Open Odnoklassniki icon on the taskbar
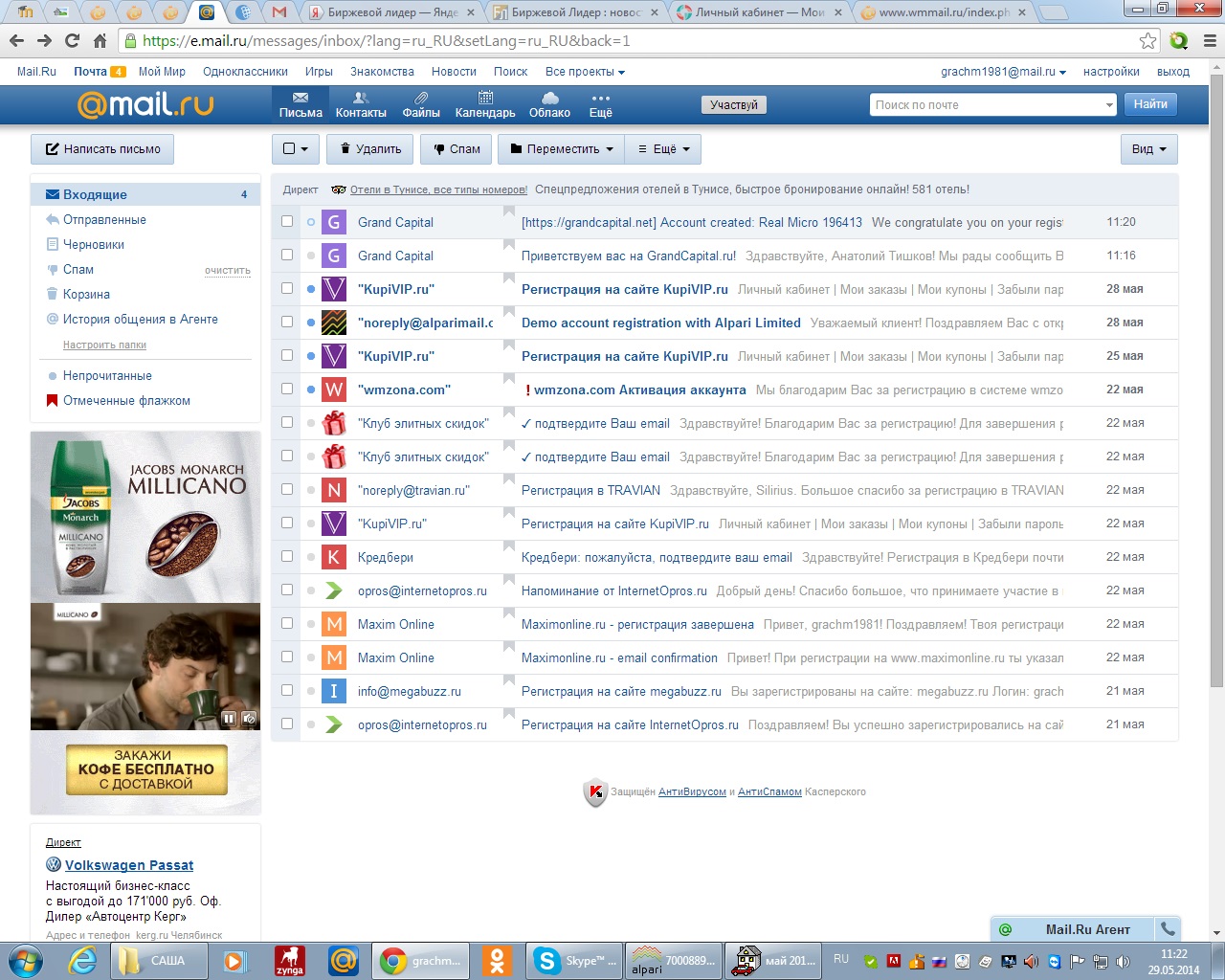This screenshot has width=1225, height=980. (x=496, y=960)
